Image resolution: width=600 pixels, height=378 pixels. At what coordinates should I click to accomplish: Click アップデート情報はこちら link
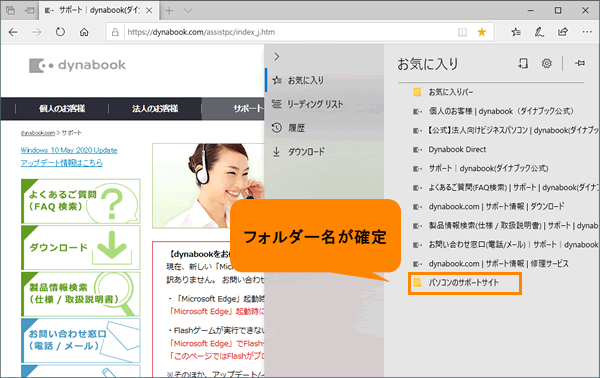tap(62, 163)
